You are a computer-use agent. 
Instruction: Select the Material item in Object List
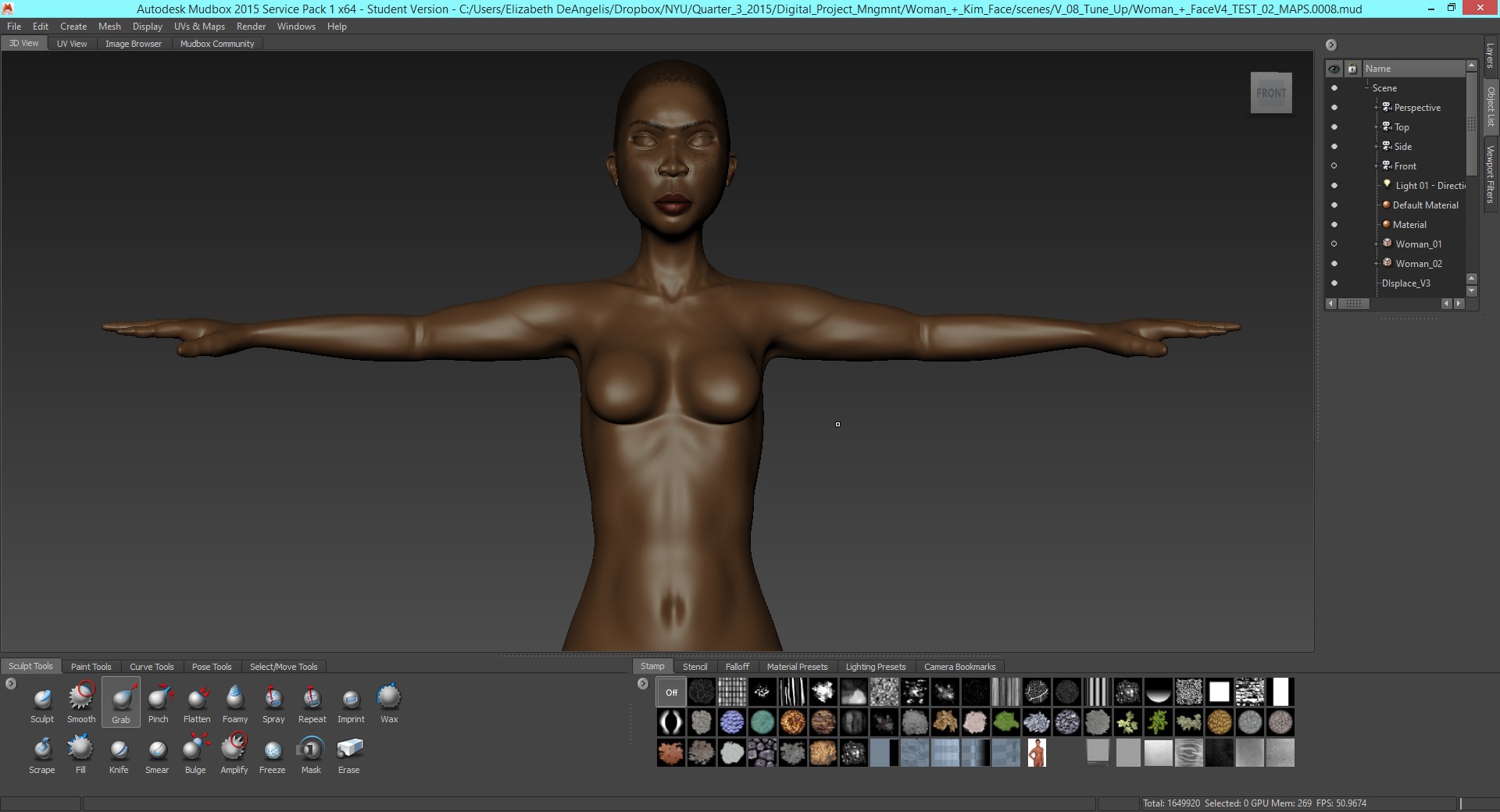tap(1409, 225)
